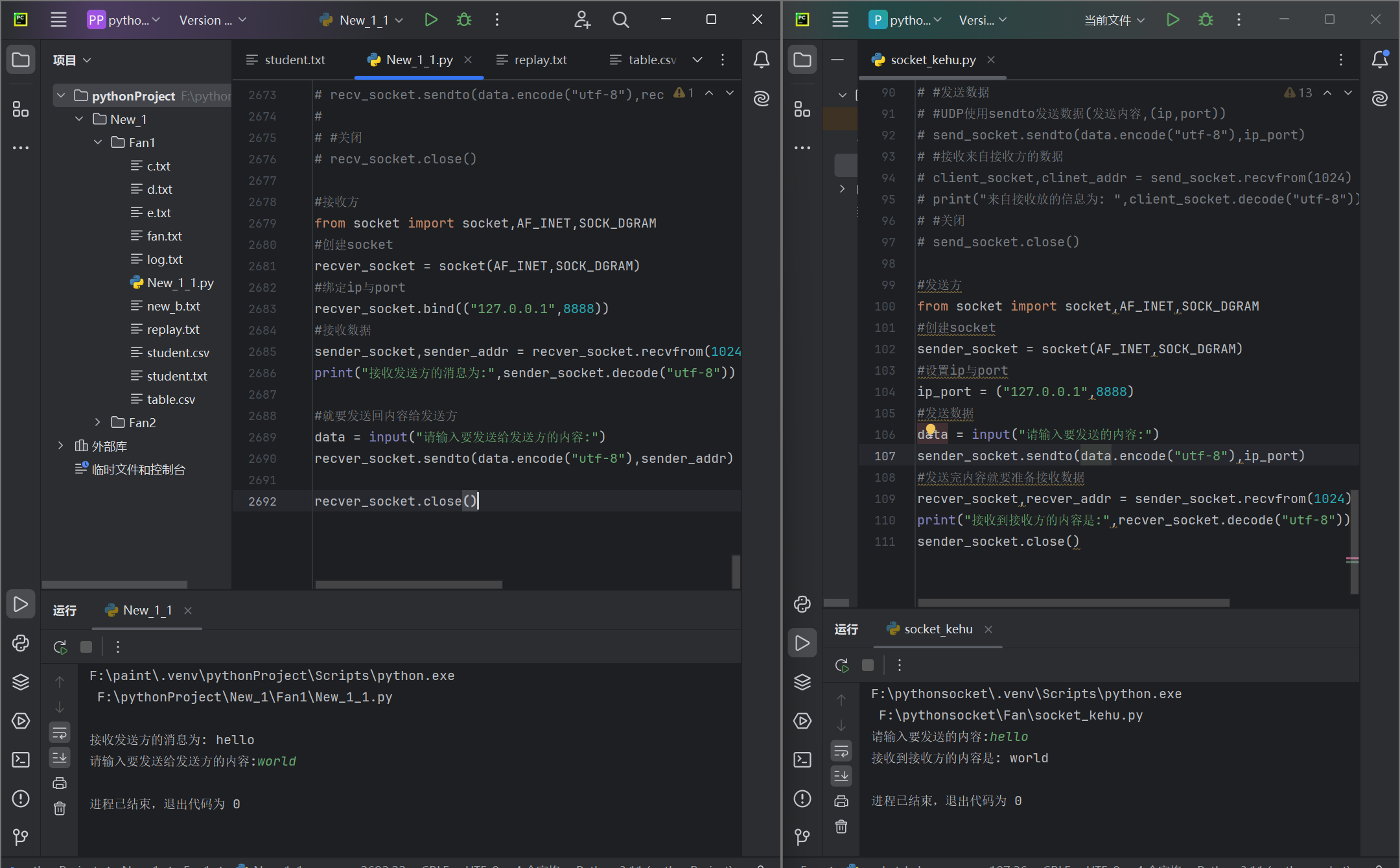Open Git version control tool in right window
This screenshot has width=1400, height=868.
802,837
